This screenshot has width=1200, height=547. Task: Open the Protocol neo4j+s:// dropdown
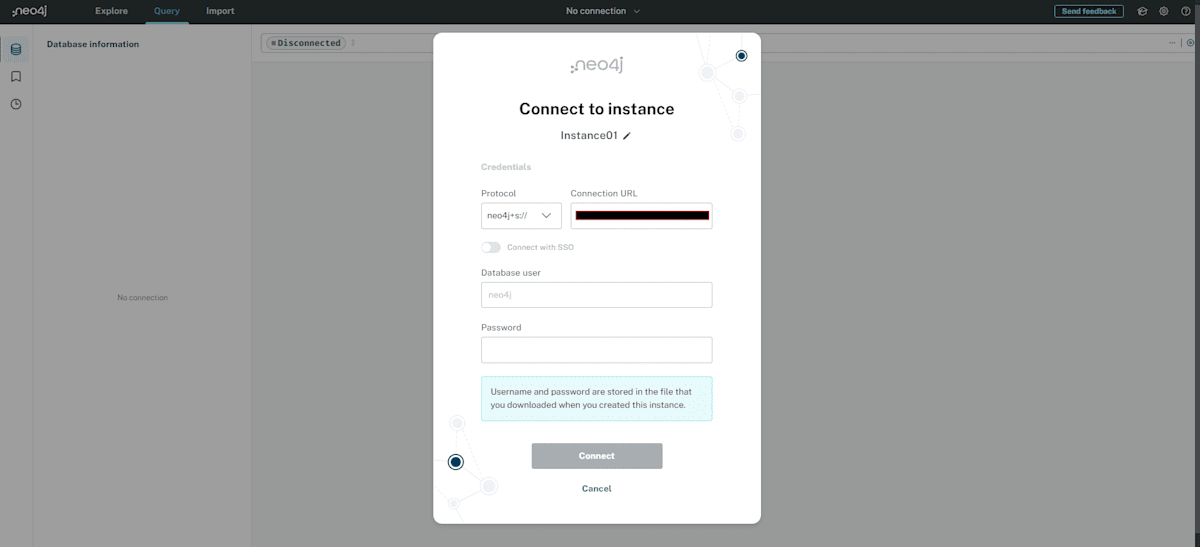point(521,215)
